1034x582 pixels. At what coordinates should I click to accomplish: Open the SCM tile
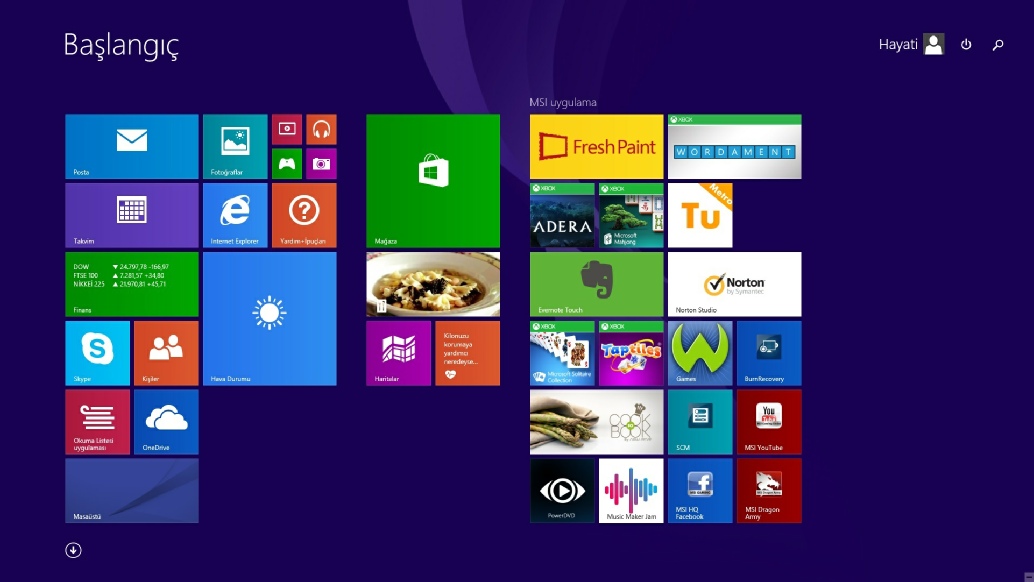[700, 422]
